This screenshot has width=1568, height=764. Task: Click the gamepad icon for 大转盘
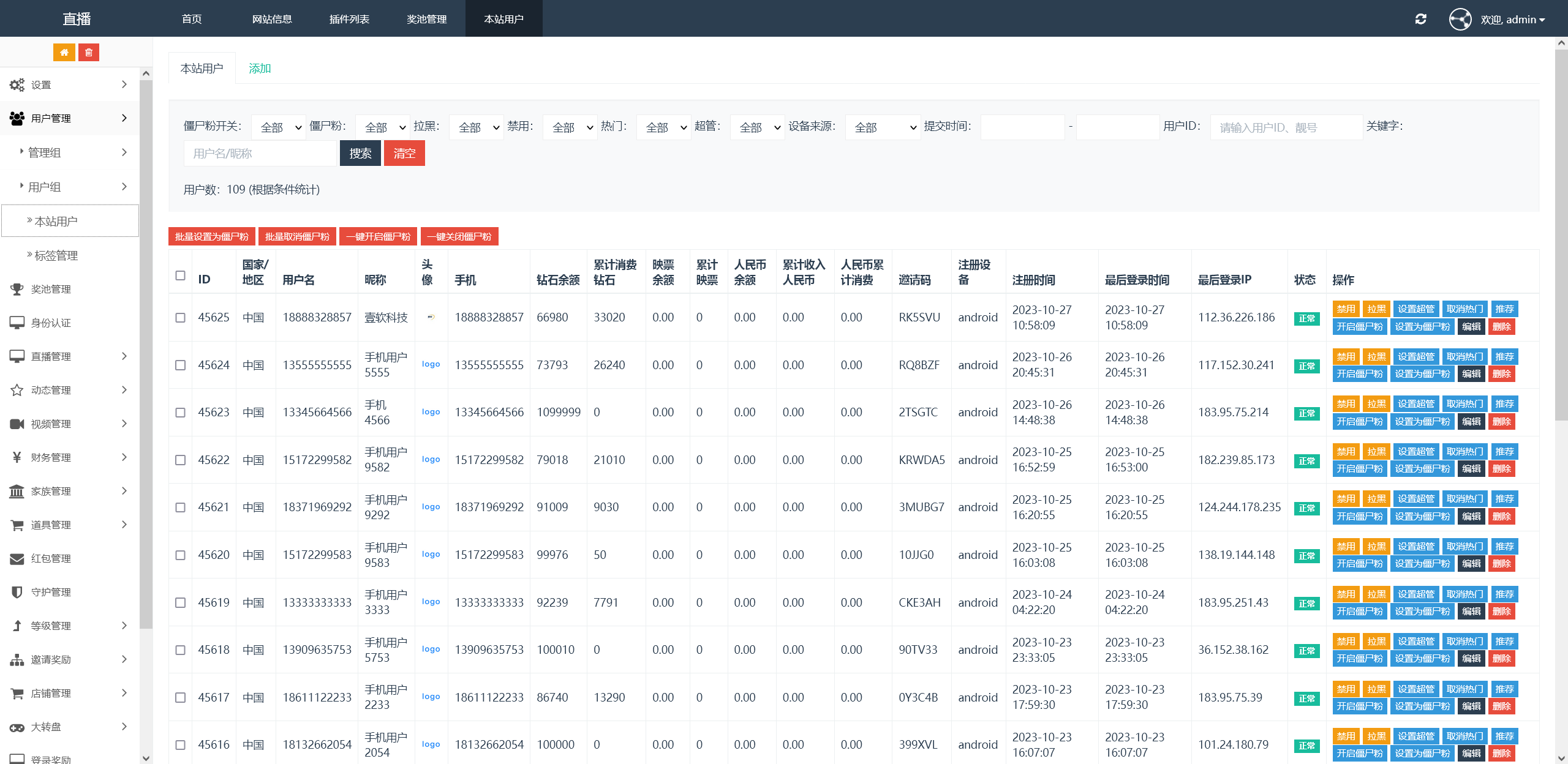(x=17, y=727)
